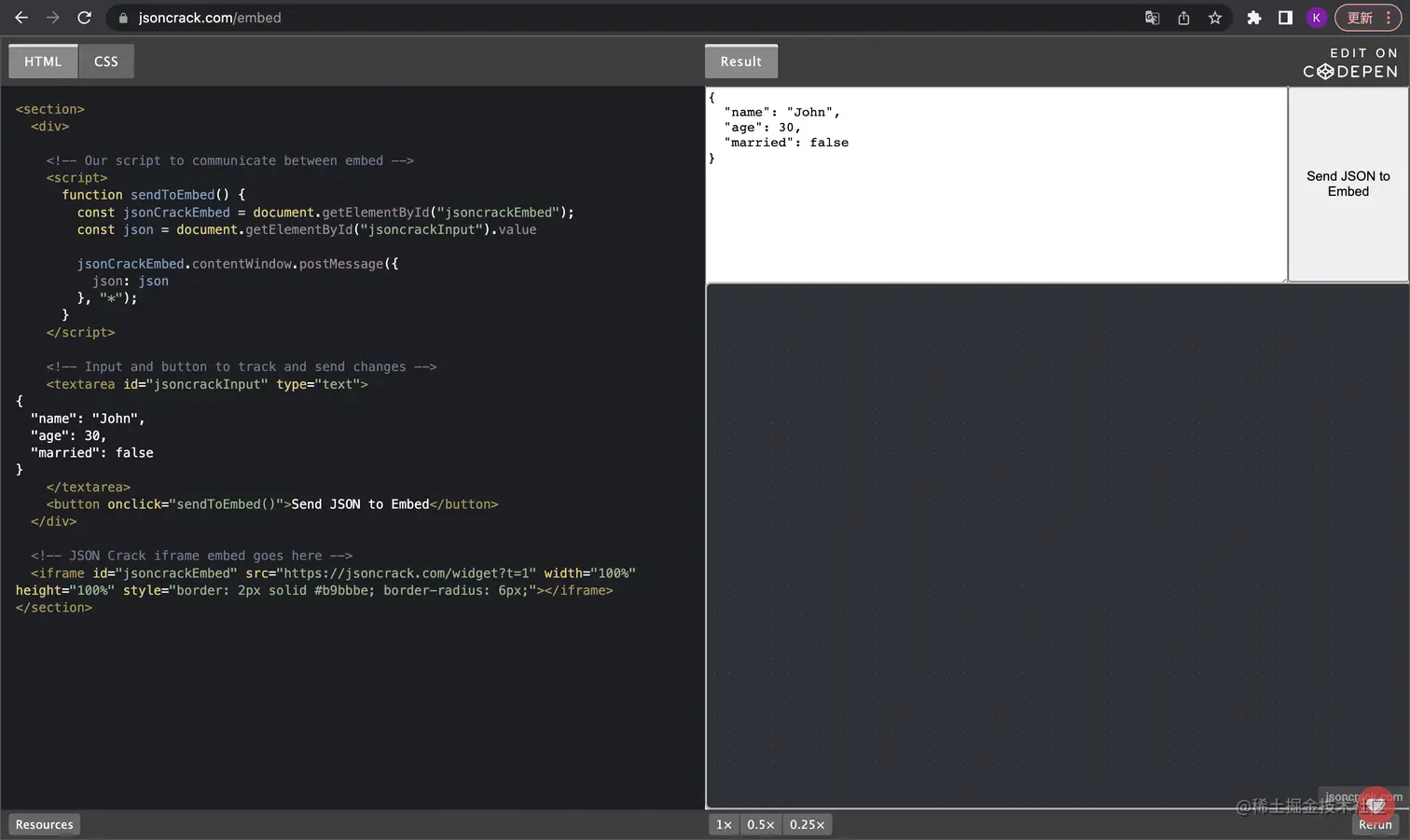Focus the JSON input textarea in Result

996,184
